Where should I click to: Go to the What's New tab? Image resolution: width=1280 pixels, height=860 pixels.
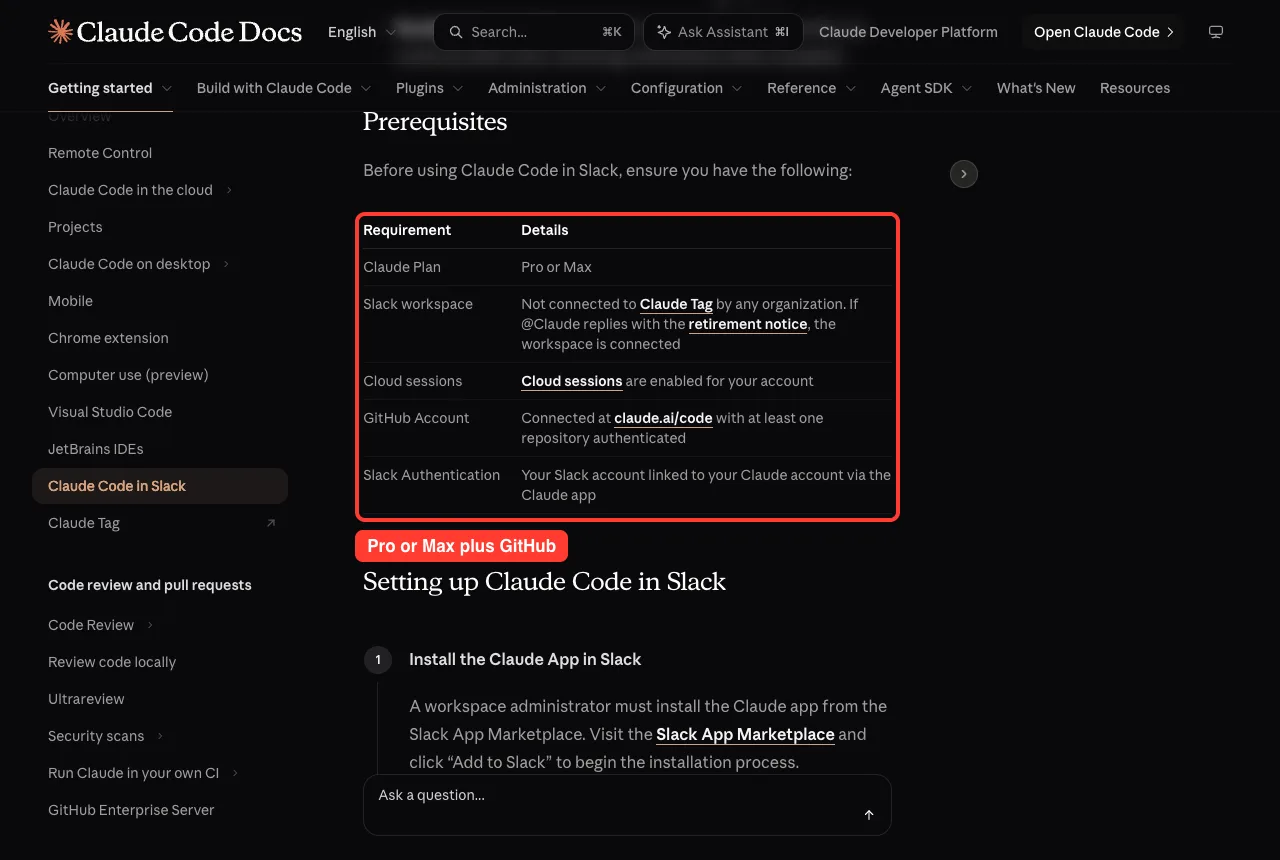tap(1036, 88)
